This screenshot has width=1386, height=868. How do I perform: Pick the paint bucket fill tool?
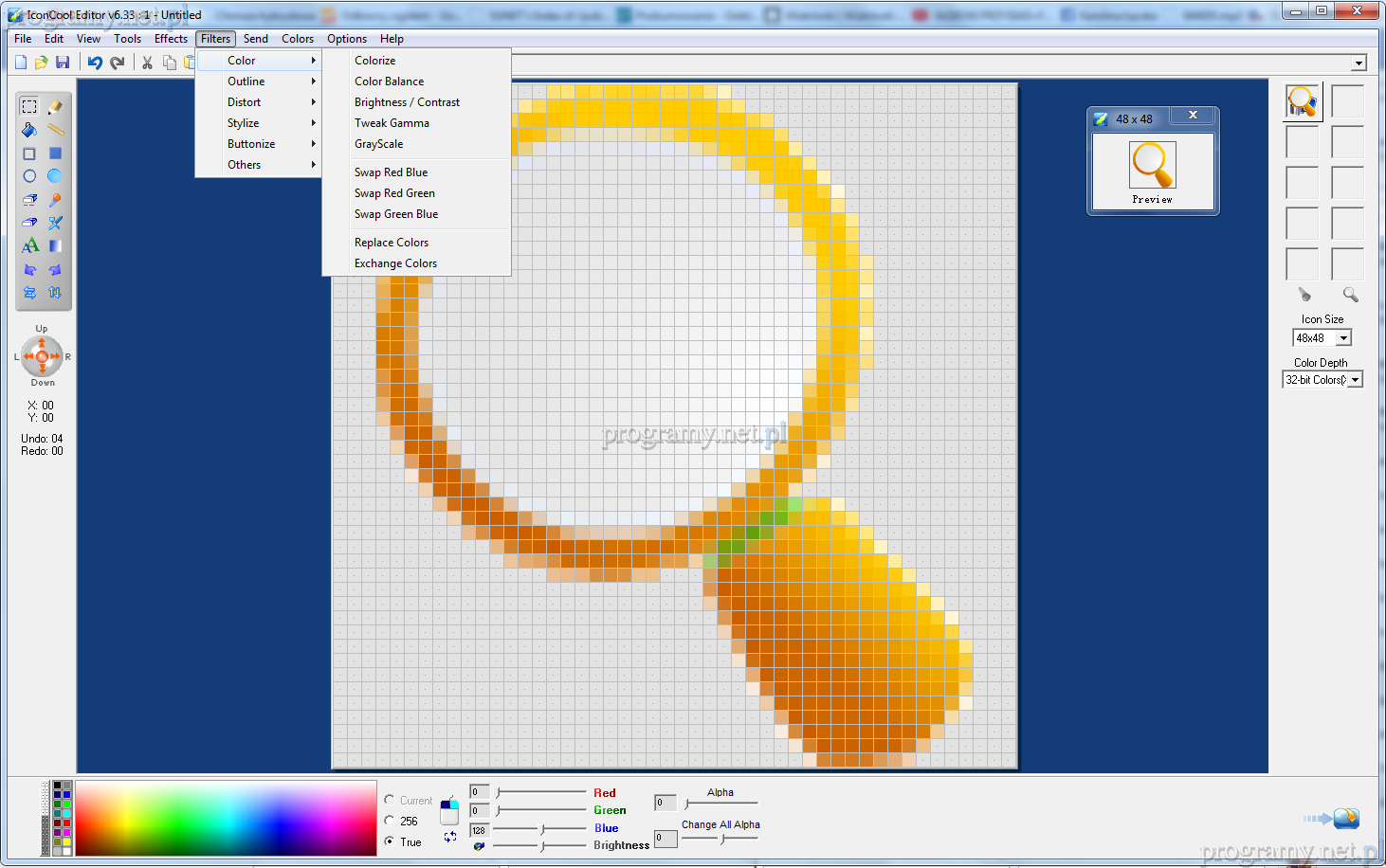click(29, 130)
